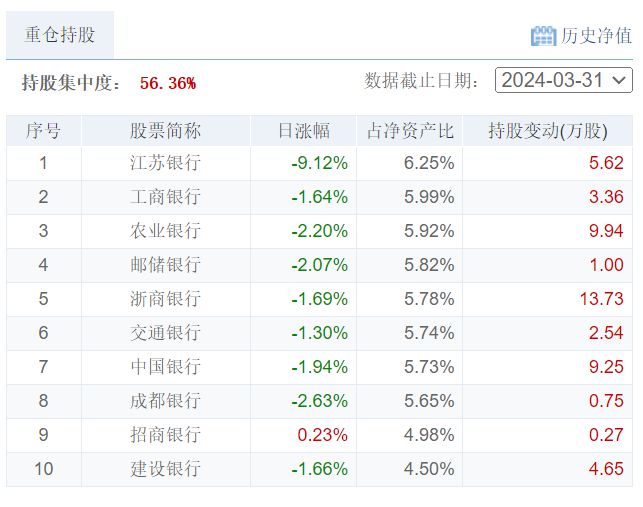Click the 持股集中度 label
Image resolution: width=643 pixels, height=507 pixels.
71,83
